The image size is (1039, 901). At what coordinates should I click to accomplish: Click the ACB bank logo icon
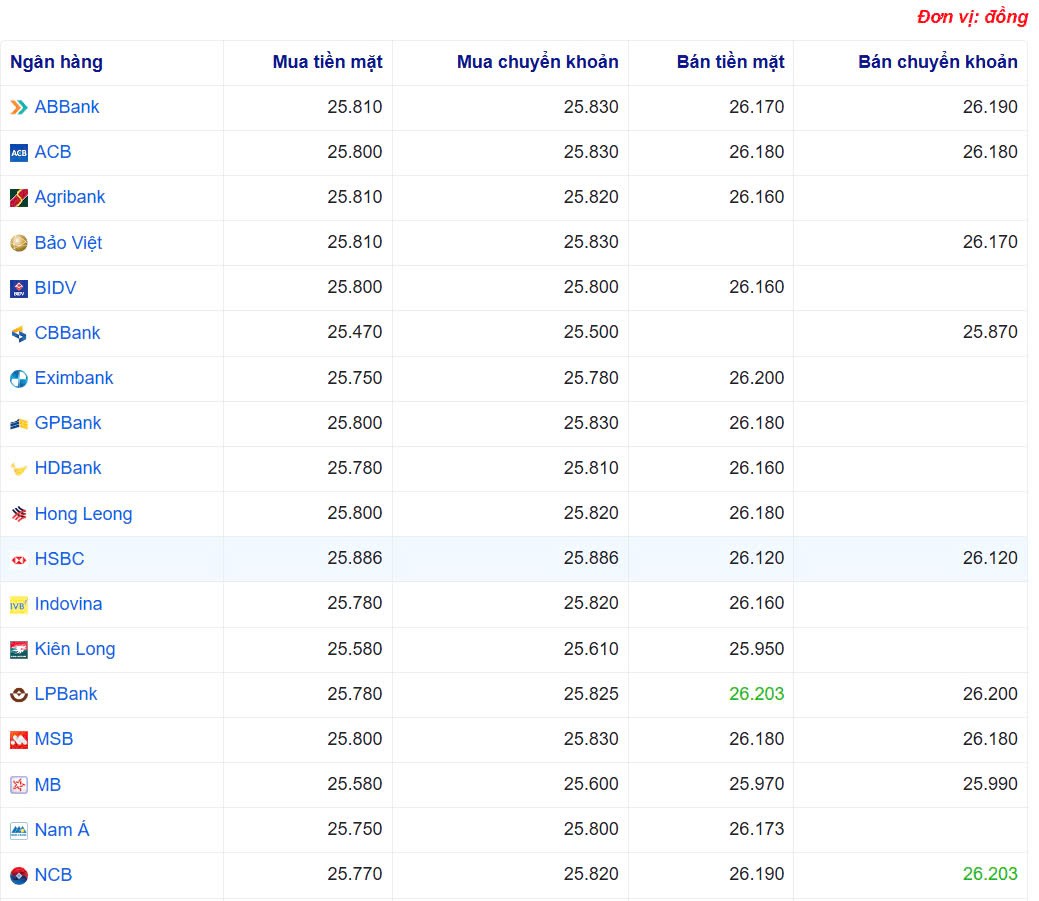tap(19, 152)
